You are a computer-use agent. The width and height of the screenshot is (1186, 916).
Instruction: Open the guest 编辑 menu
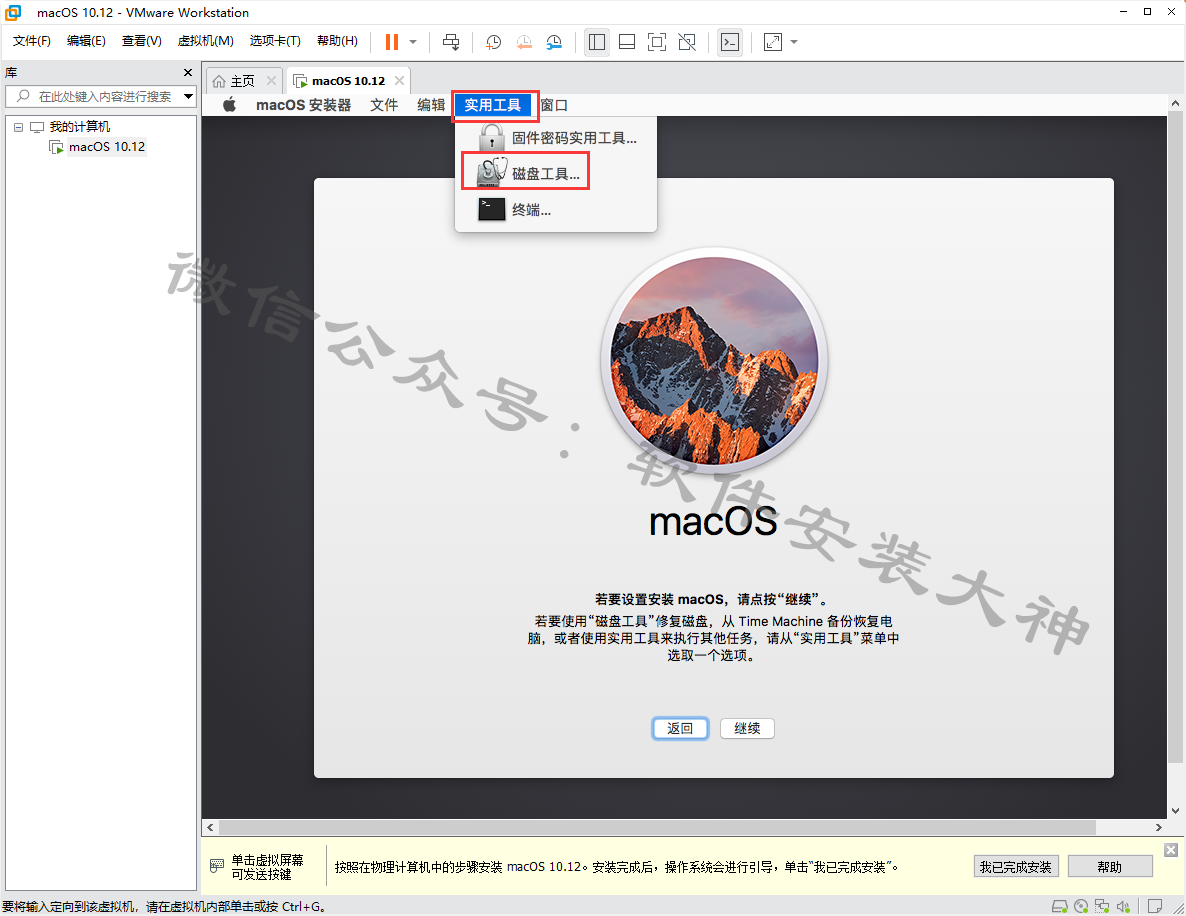[431, 105]
